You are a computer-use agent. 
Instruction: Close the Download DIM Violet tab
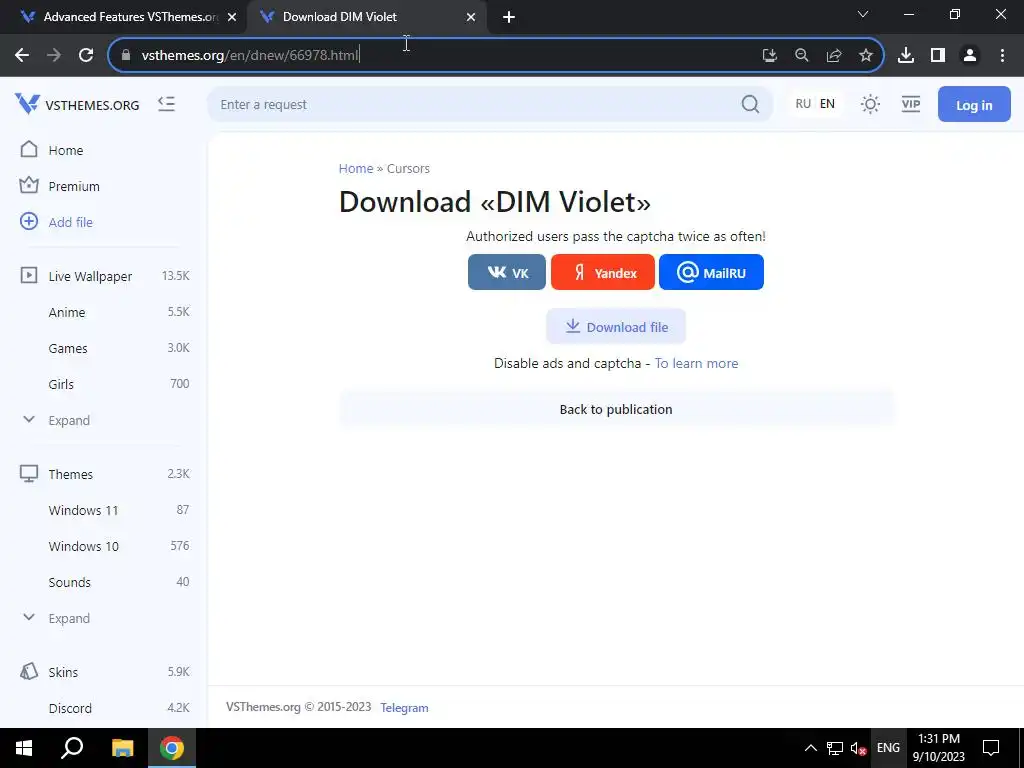(471, 17)
